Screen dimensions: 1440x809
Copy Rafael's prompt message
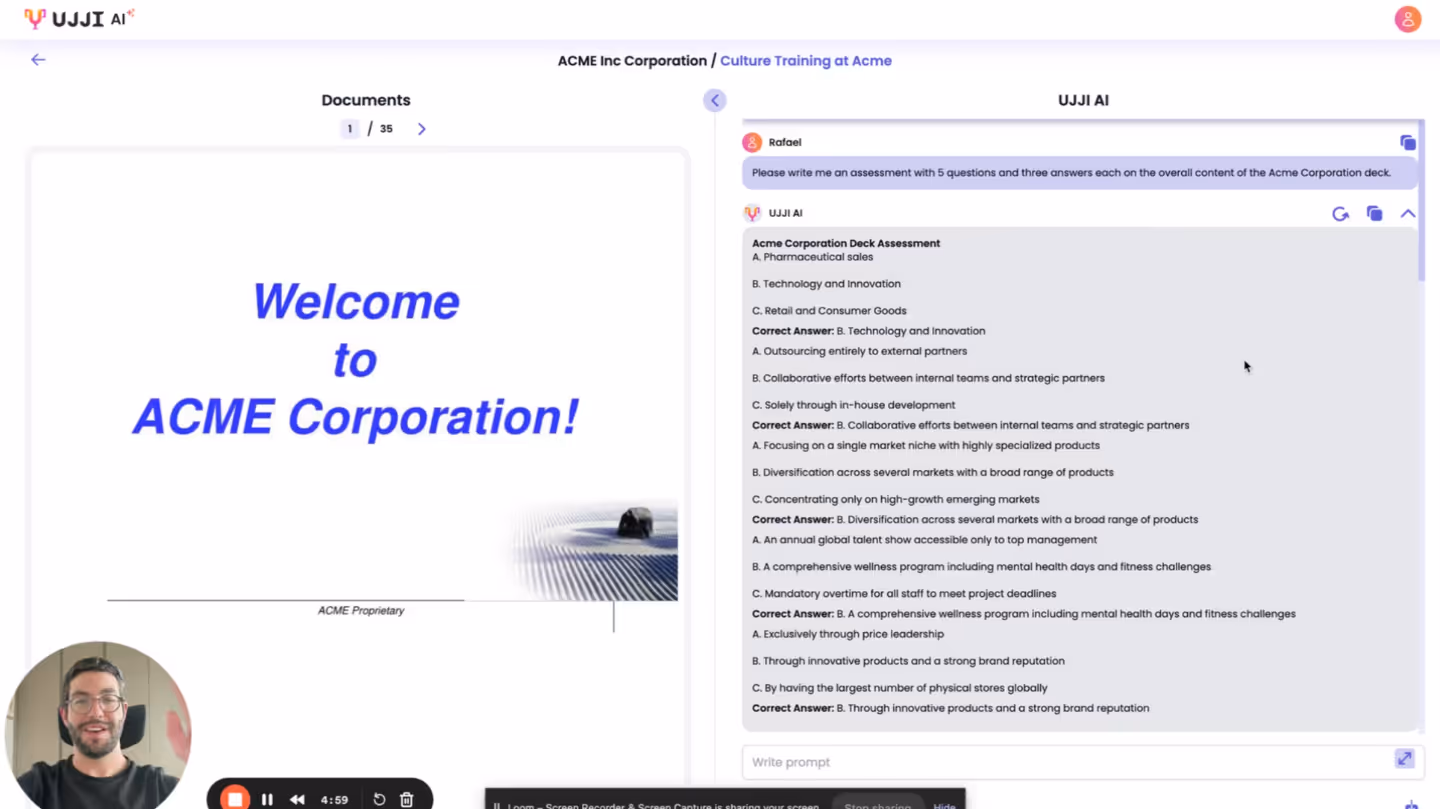[x=1407, y=143]
